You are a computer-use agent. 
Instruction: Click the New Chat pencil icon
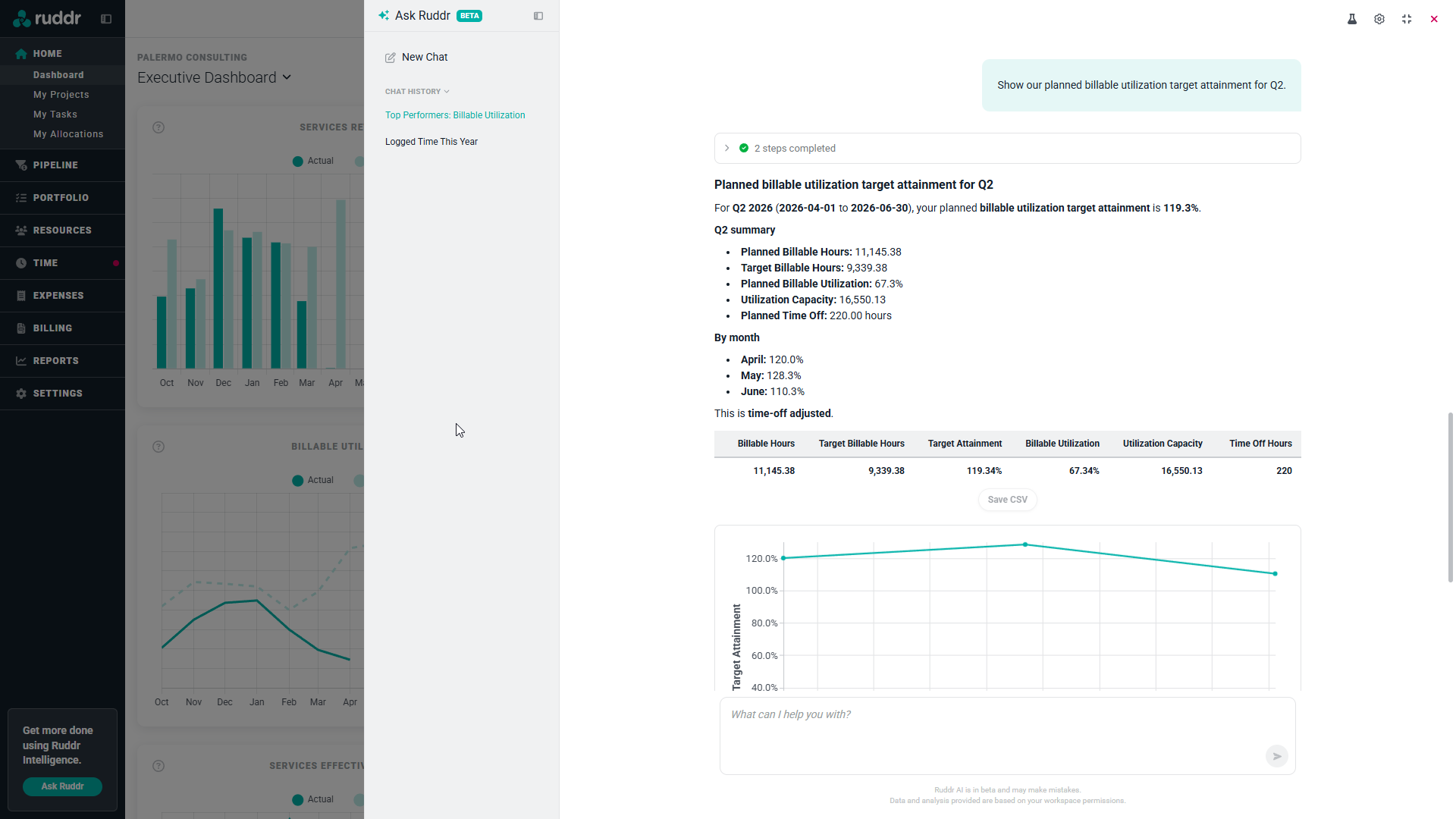point(391,58)
